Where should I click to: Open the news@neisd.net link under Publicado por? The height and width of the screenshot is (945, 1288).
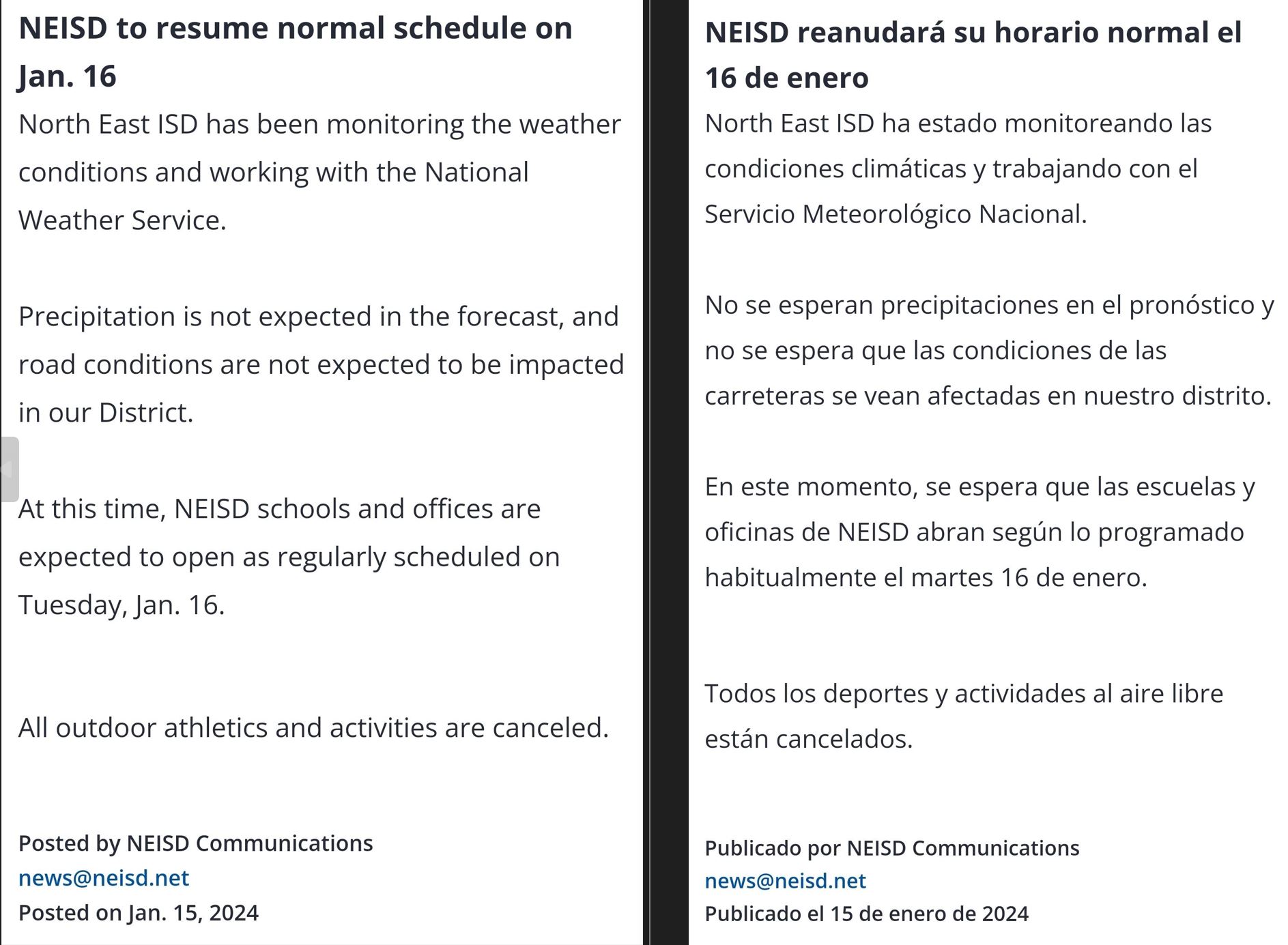[785, 881]
